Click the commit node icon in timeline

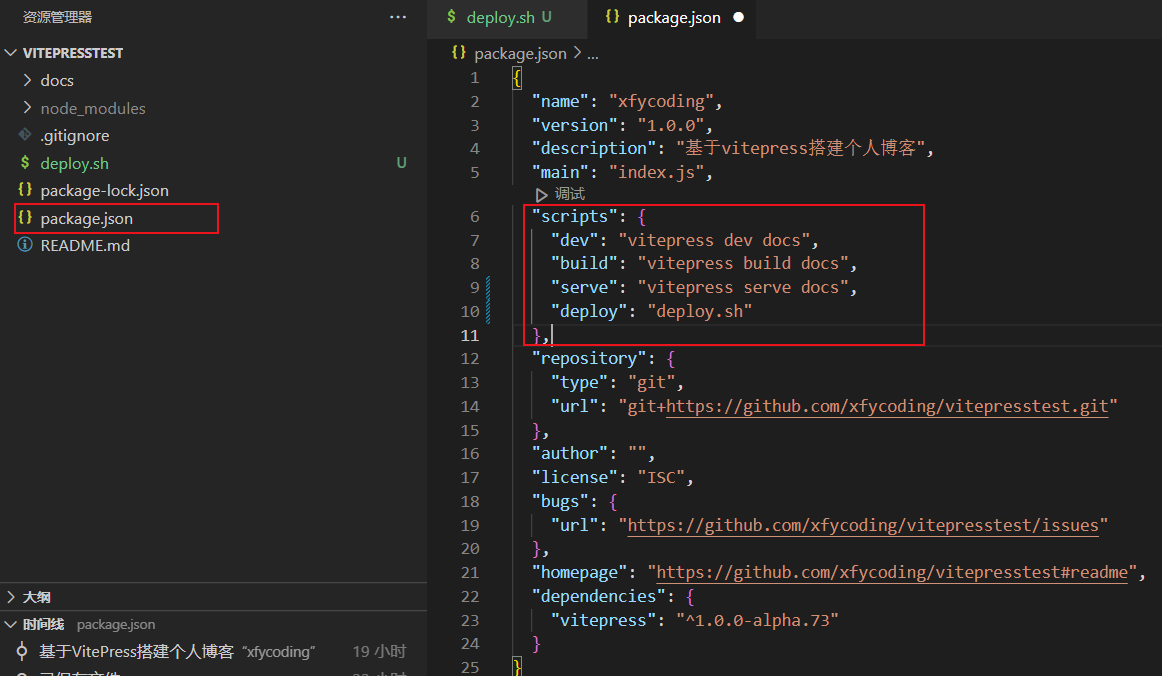[x=22, y=652]
